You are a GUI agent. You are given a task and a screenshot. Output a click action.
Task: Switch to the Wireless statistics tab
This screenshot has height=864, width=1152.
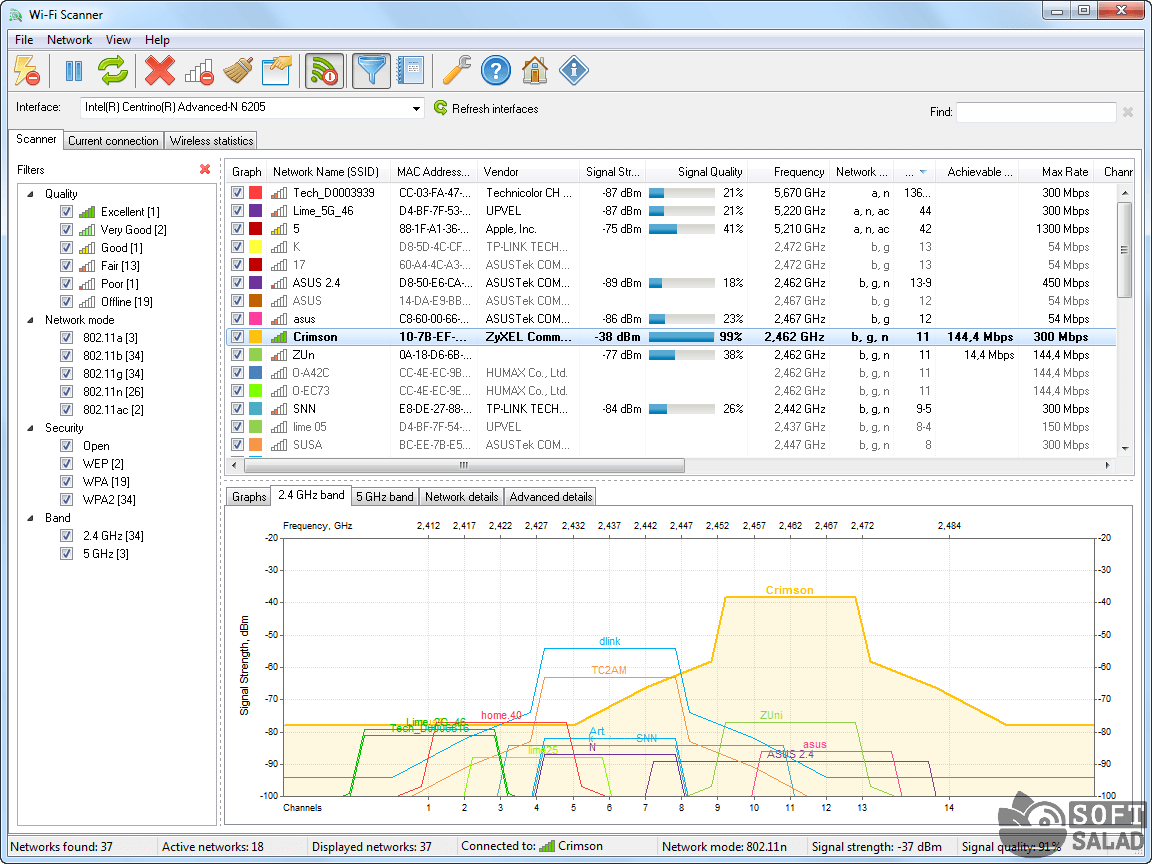click(212, 140)
